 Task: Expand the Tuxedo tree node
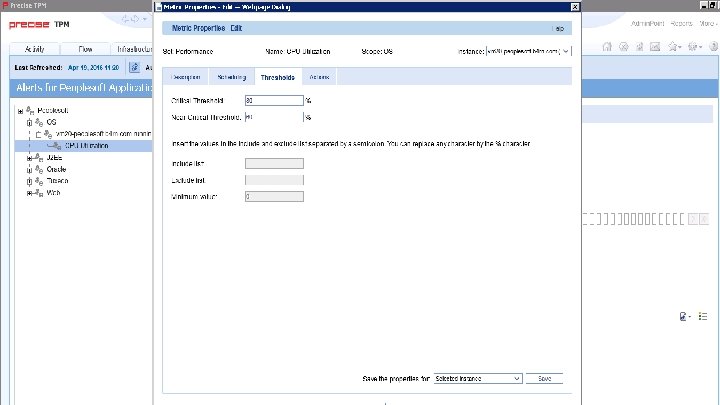pos(29,181)
